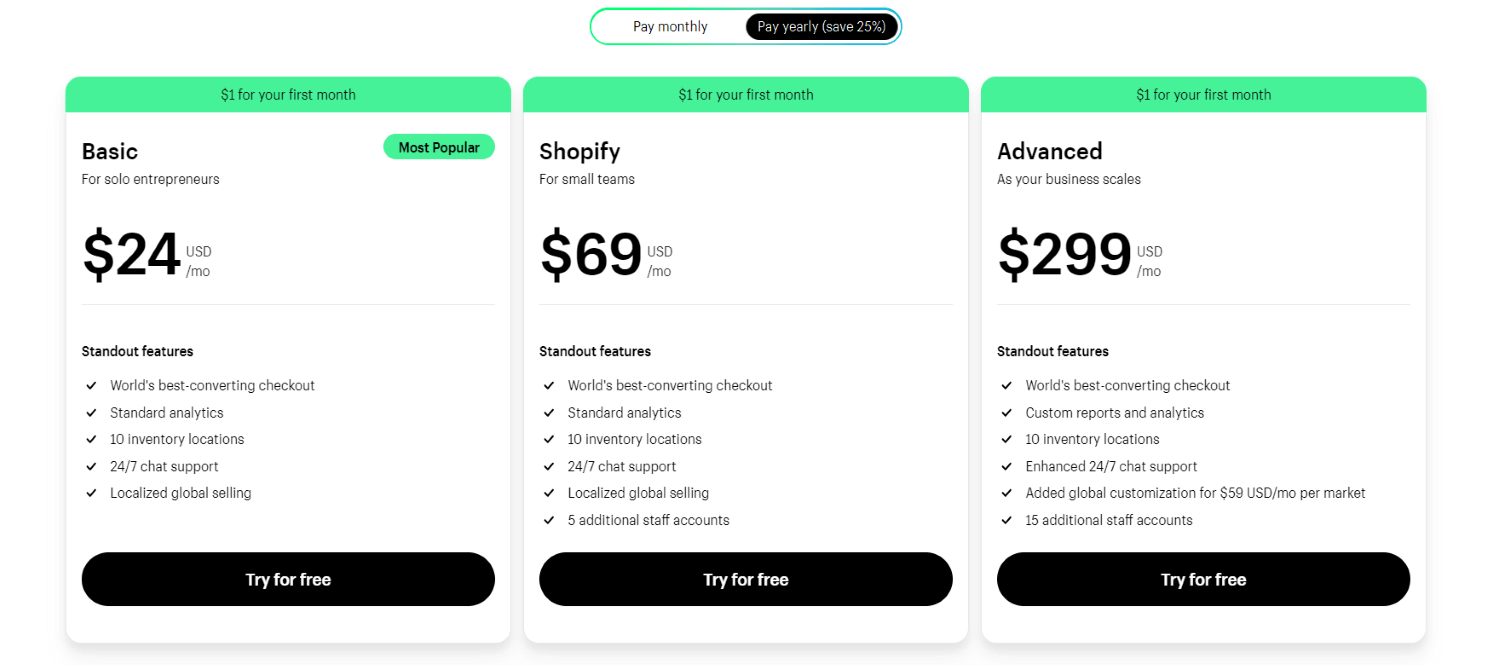1500x665 pixels.
Task: Select the Pay yearly save 25% option
Action: click(821, 26)
